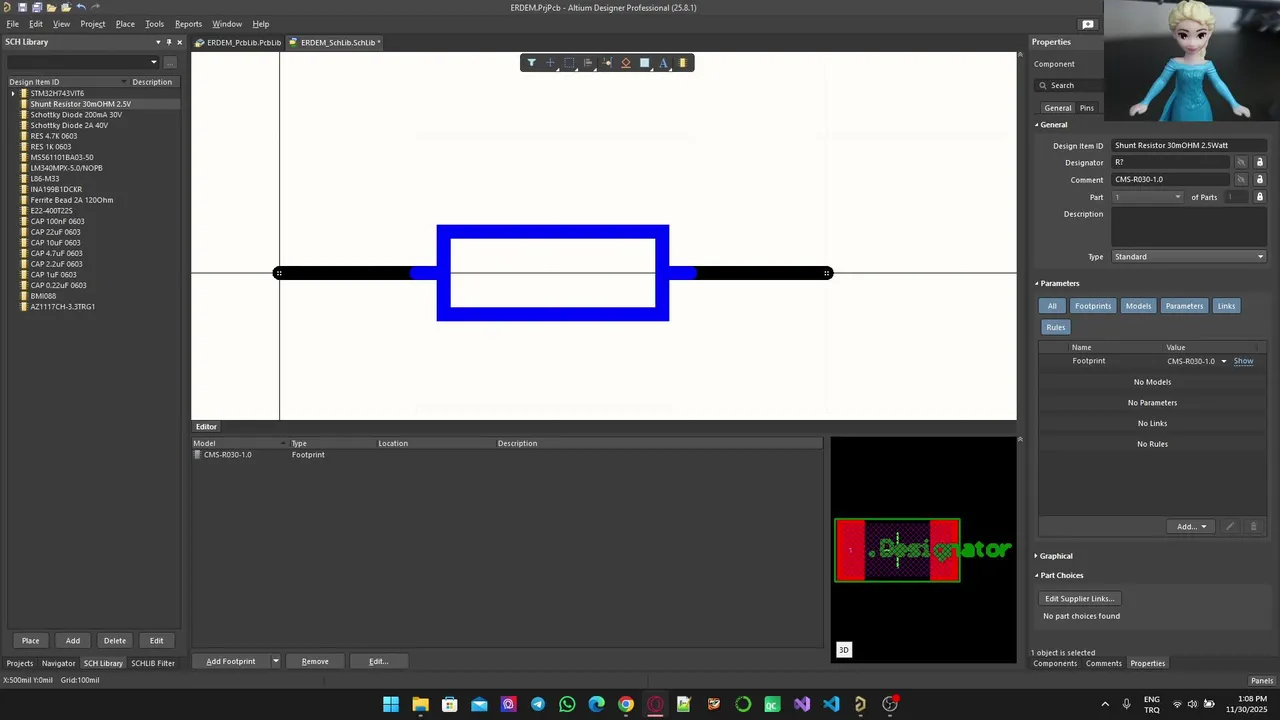Switch to the Pins tab
1280x720 pixels.
tap(1086, 108)
